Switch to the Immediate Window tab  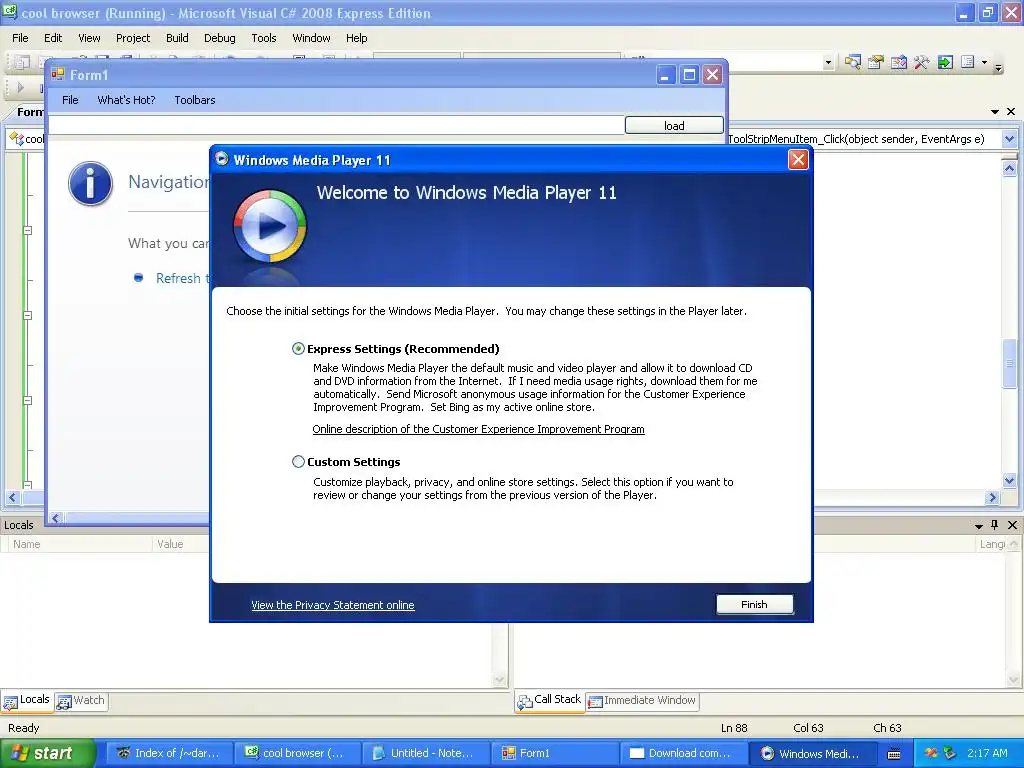tap(642, 700)
